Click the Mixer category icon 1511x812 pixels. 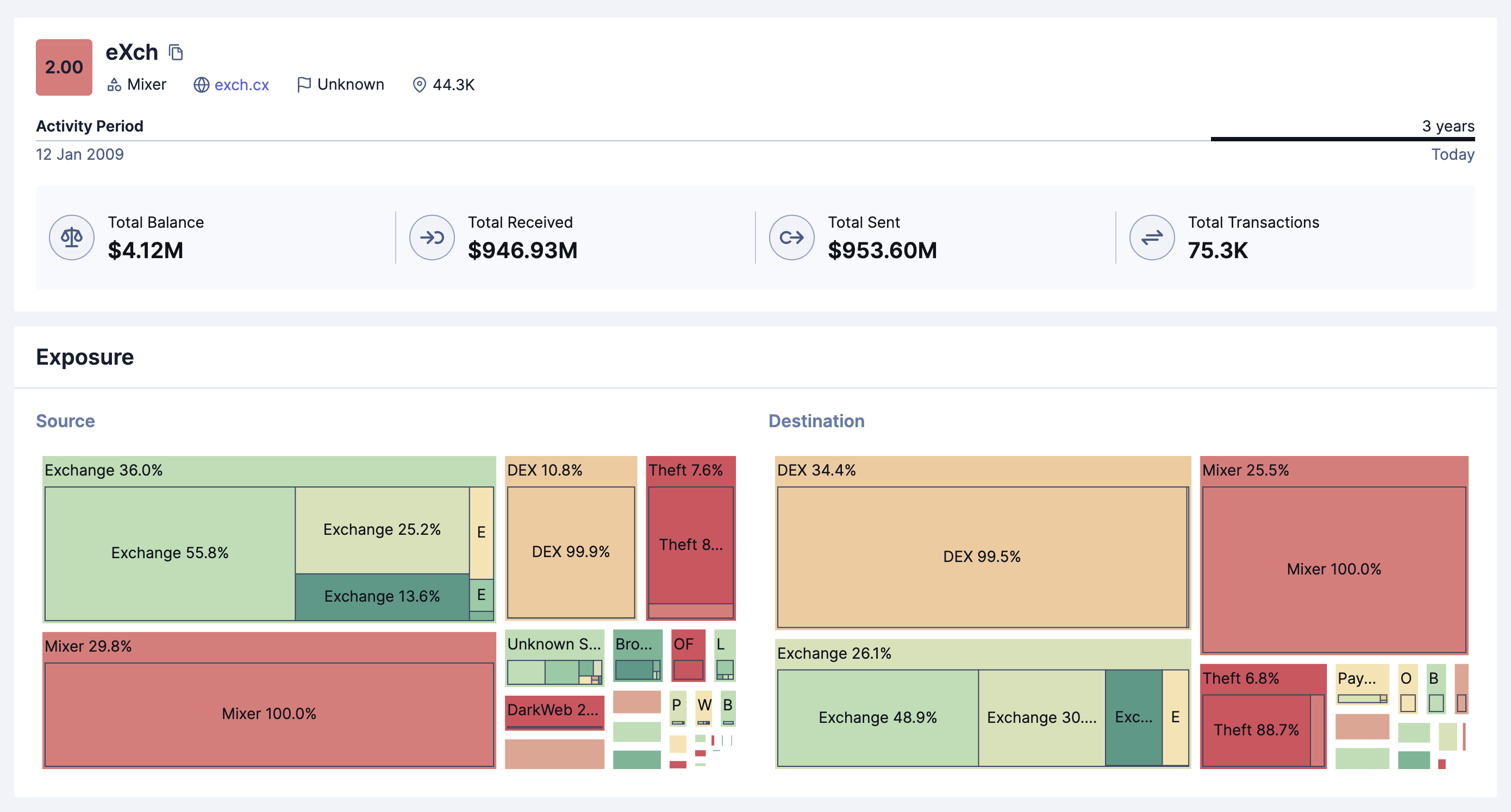(x=114, y=85)
